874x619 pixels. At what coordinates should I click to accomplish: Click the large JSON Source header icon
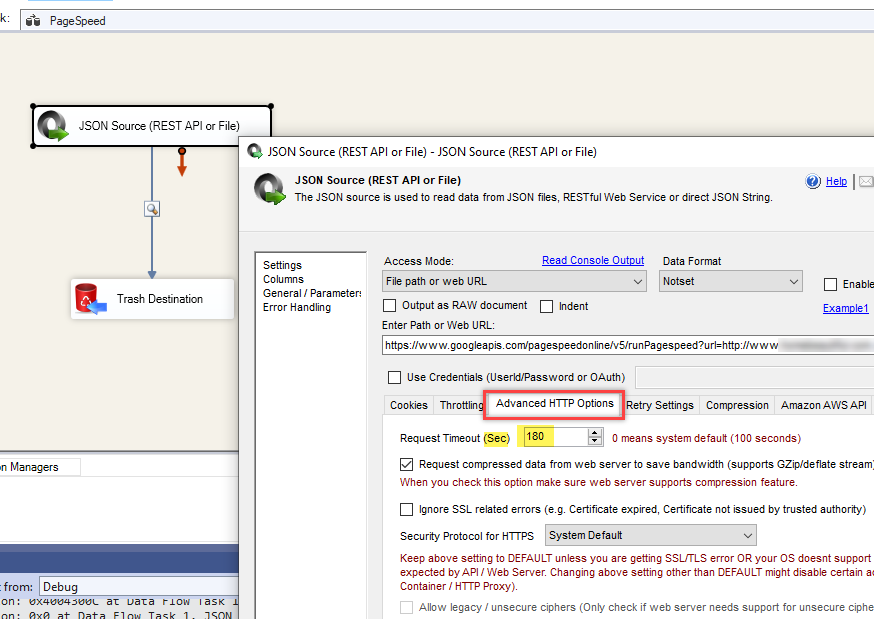[x=270, y=189]
